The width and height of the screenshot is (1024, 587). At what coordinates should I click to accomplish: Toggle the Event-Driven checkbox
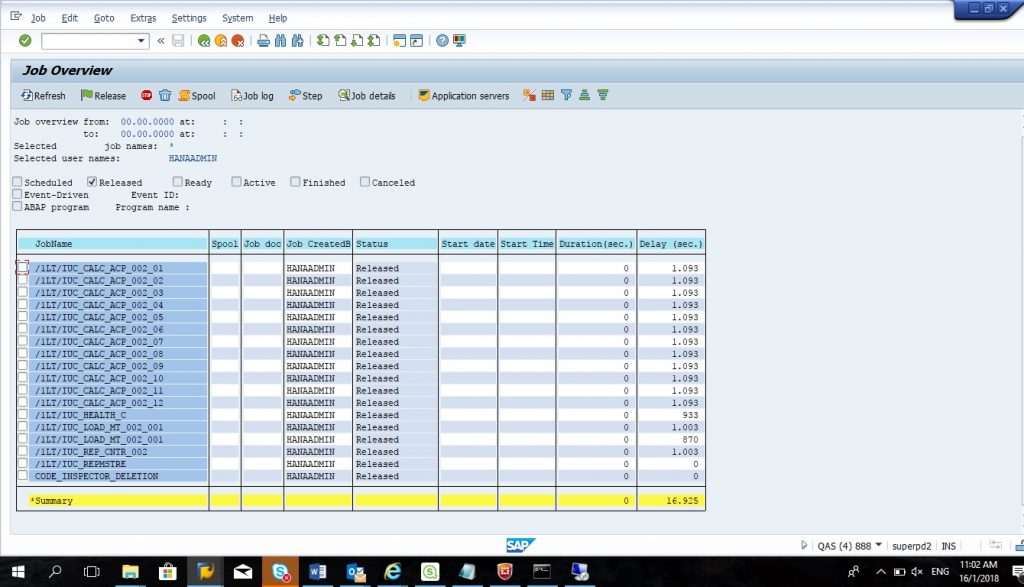[17, 194]
